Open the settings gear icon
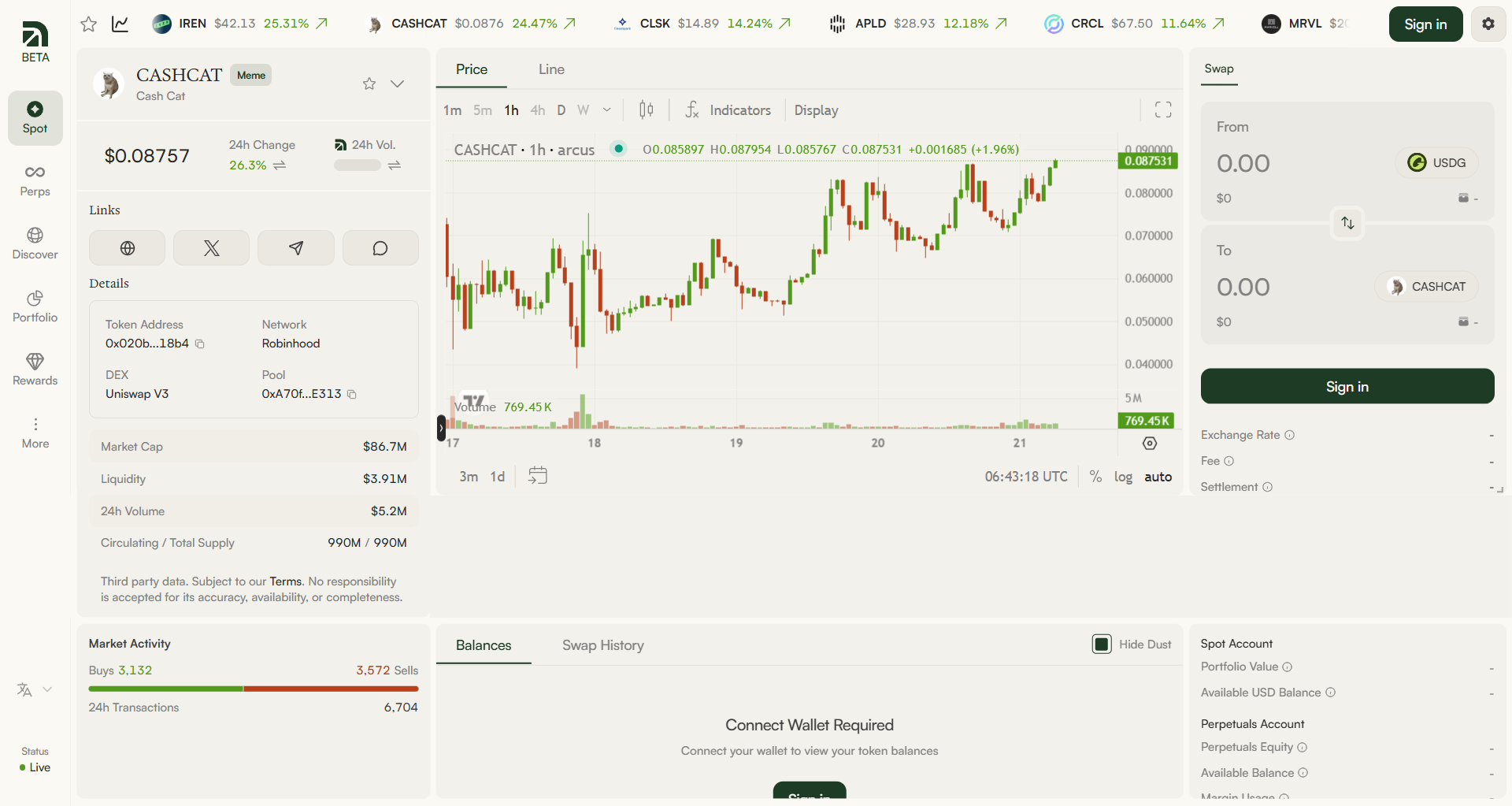 click(x=1488, y=24)
